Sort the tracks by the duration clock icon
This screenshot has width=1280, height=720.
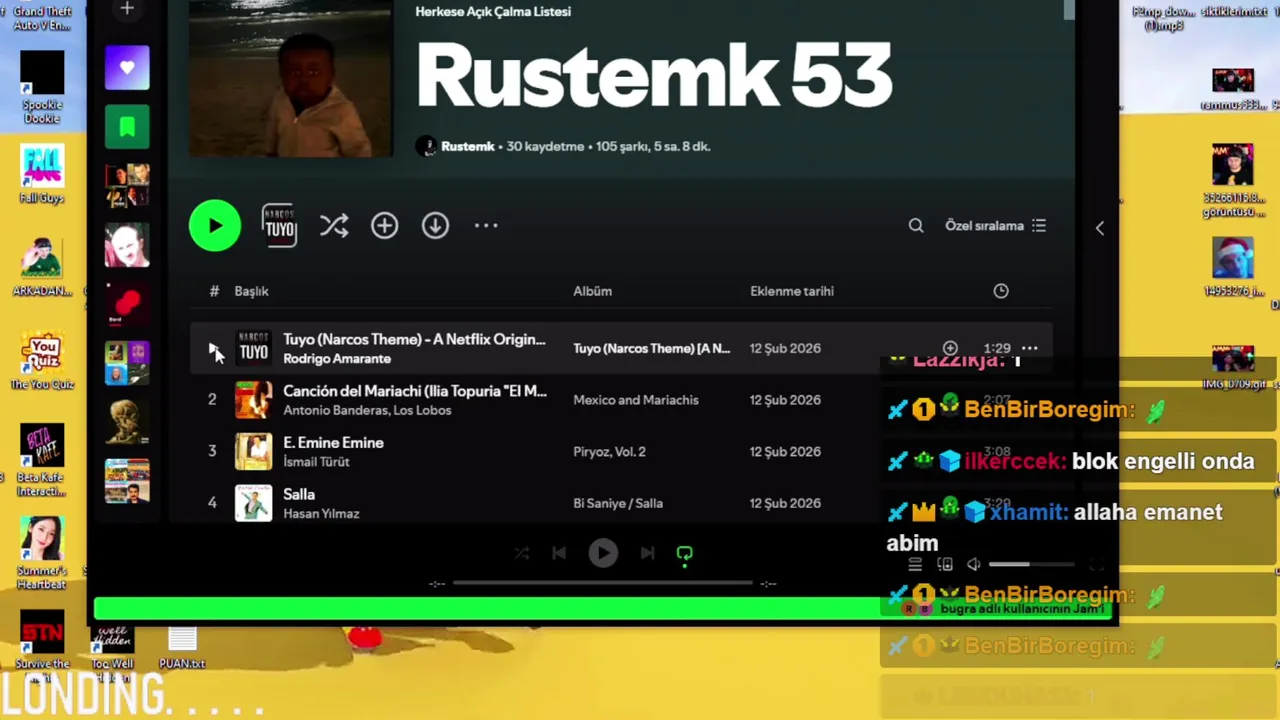1001,291
